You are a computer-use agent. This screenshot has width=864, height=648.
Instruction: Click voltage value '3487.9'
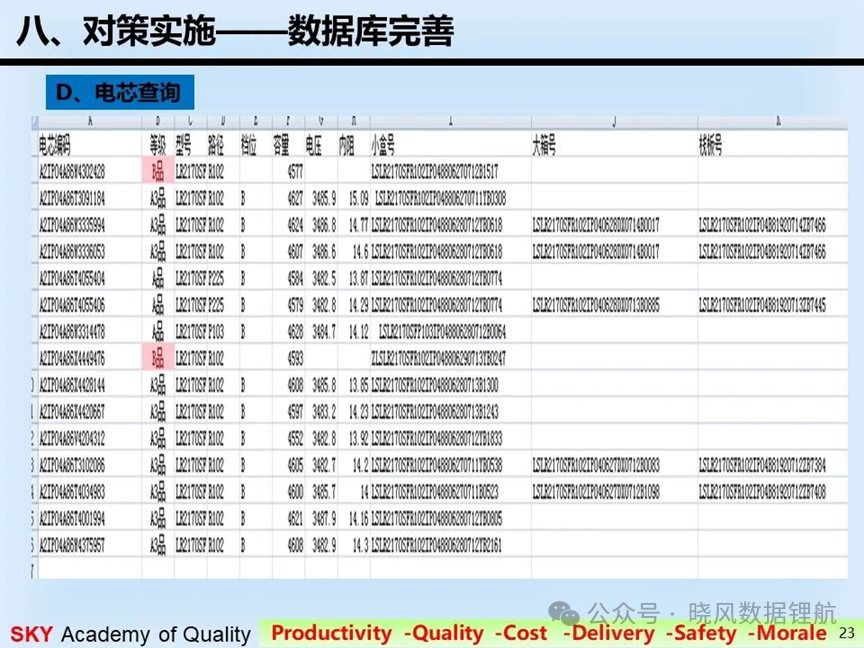[x=324, y=519]
